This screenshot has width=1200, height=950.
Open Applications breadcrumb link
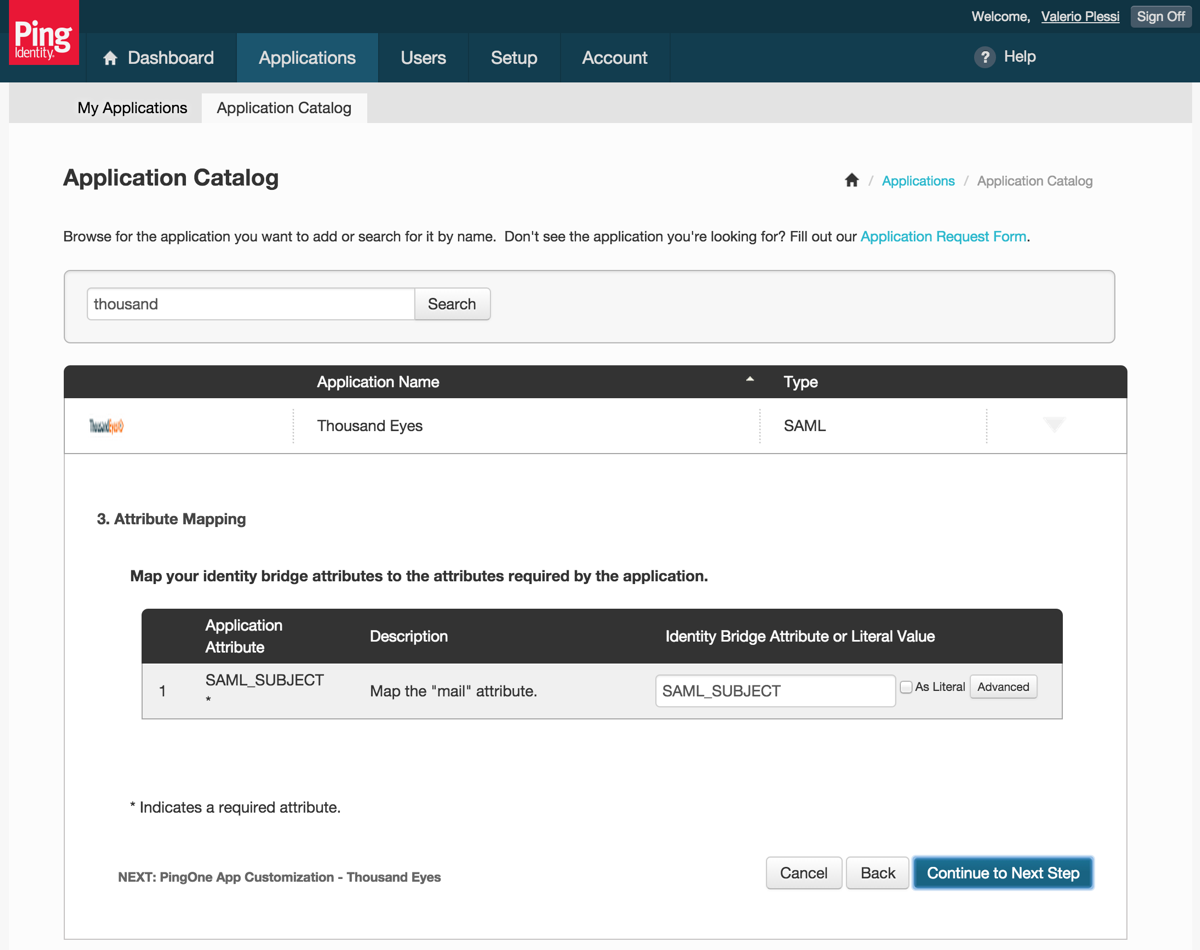coord(918,181)
